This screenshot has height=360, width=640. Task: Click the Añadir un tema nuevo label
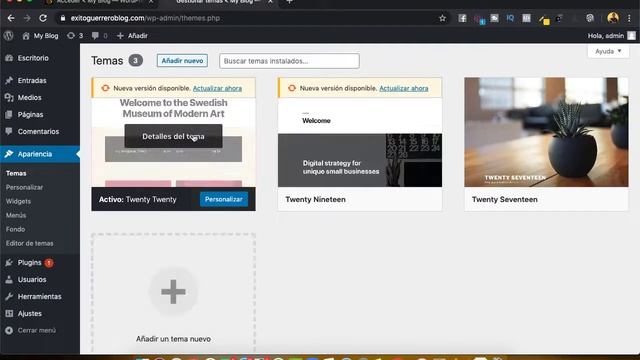click(x=173, y=339)
